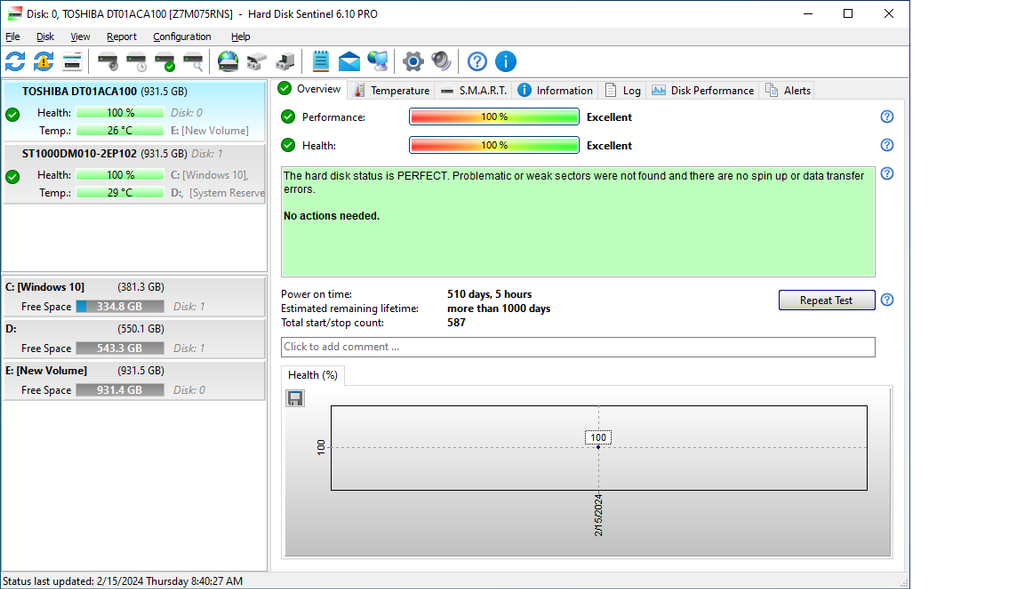Click disk icon with clock overlay
Screen dimensions: 1024x589
[136, 62]
